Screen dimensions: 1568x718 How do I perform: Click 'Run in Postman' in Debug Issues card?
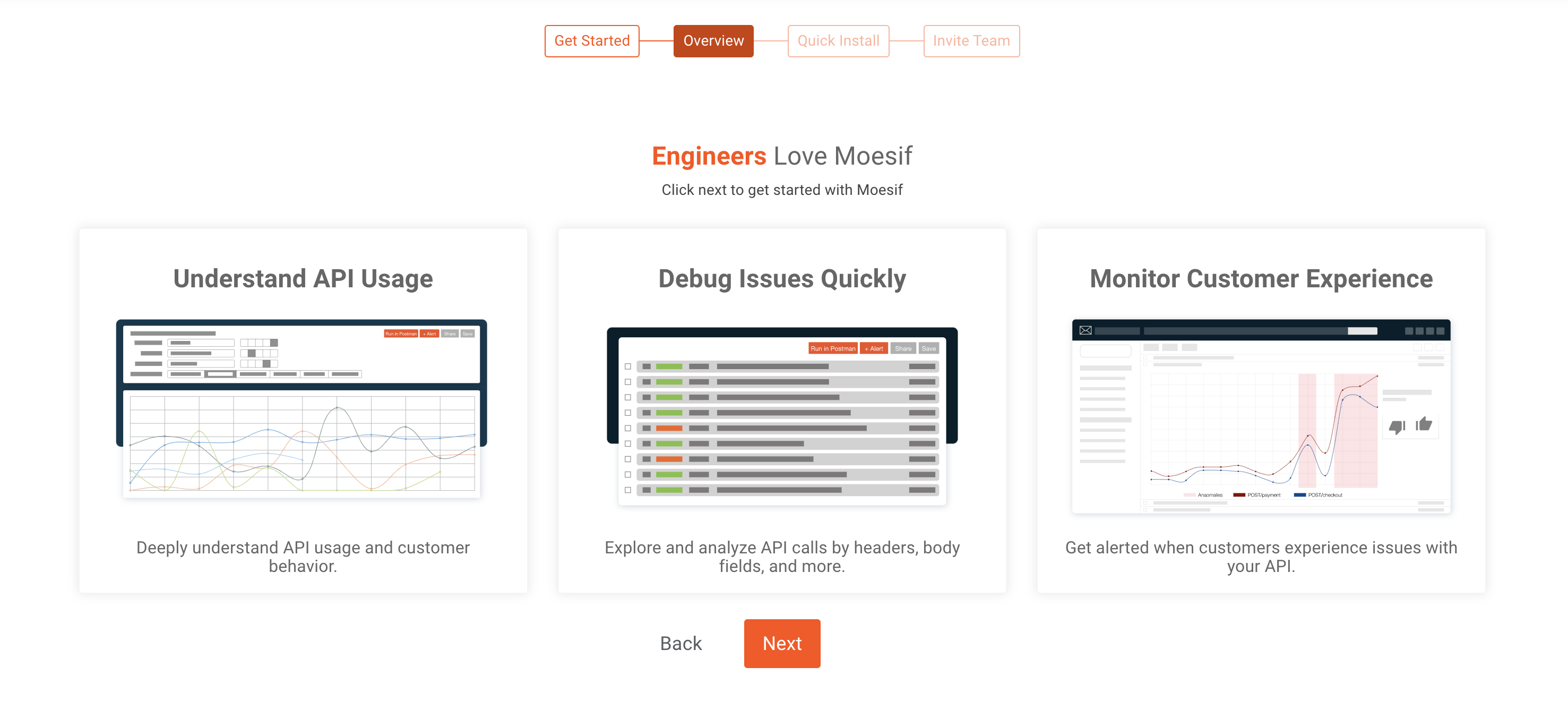(833, 348)
